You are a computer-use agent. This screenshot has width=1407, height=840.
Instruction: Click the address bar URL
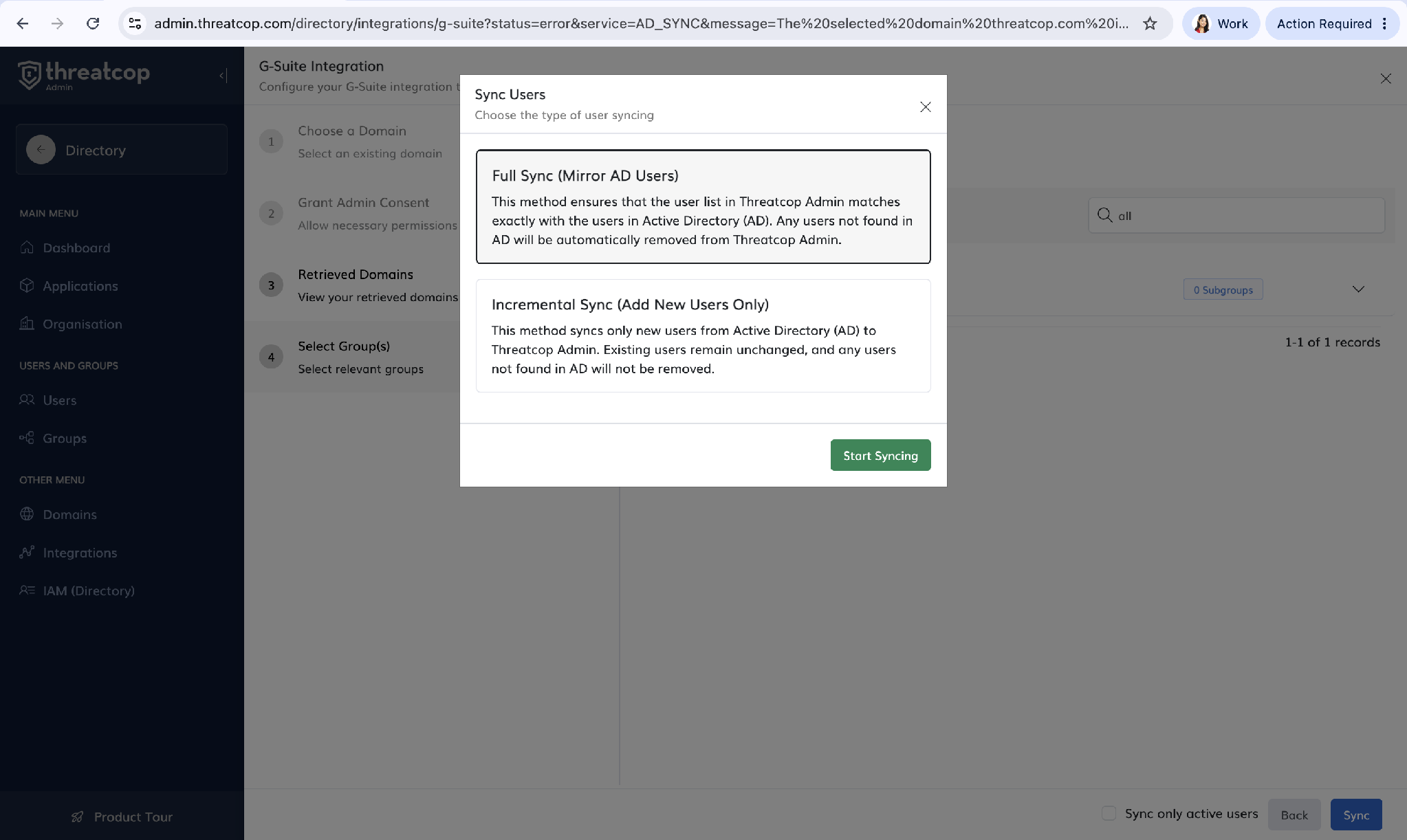click(x=641, y=23)
